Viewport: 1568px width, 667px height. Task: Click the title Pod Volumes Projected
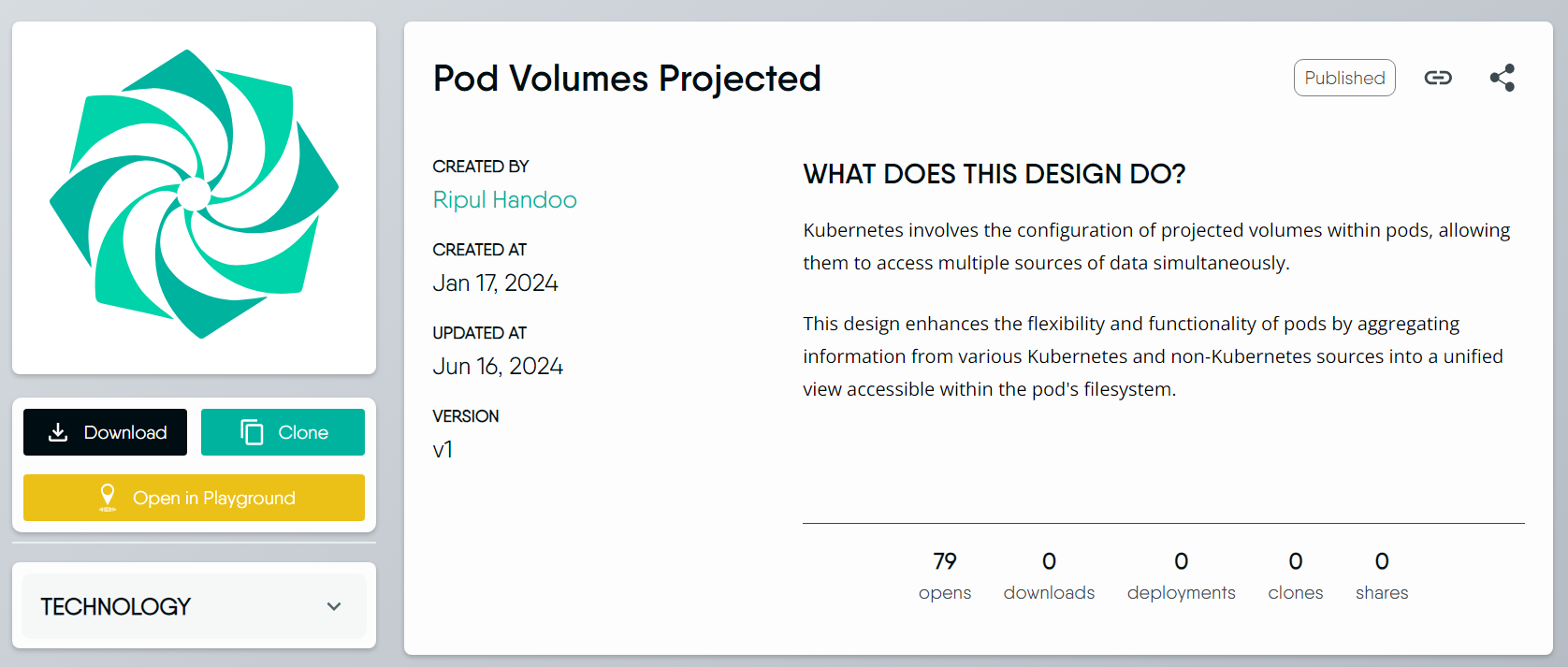click(x=627, y=79)
